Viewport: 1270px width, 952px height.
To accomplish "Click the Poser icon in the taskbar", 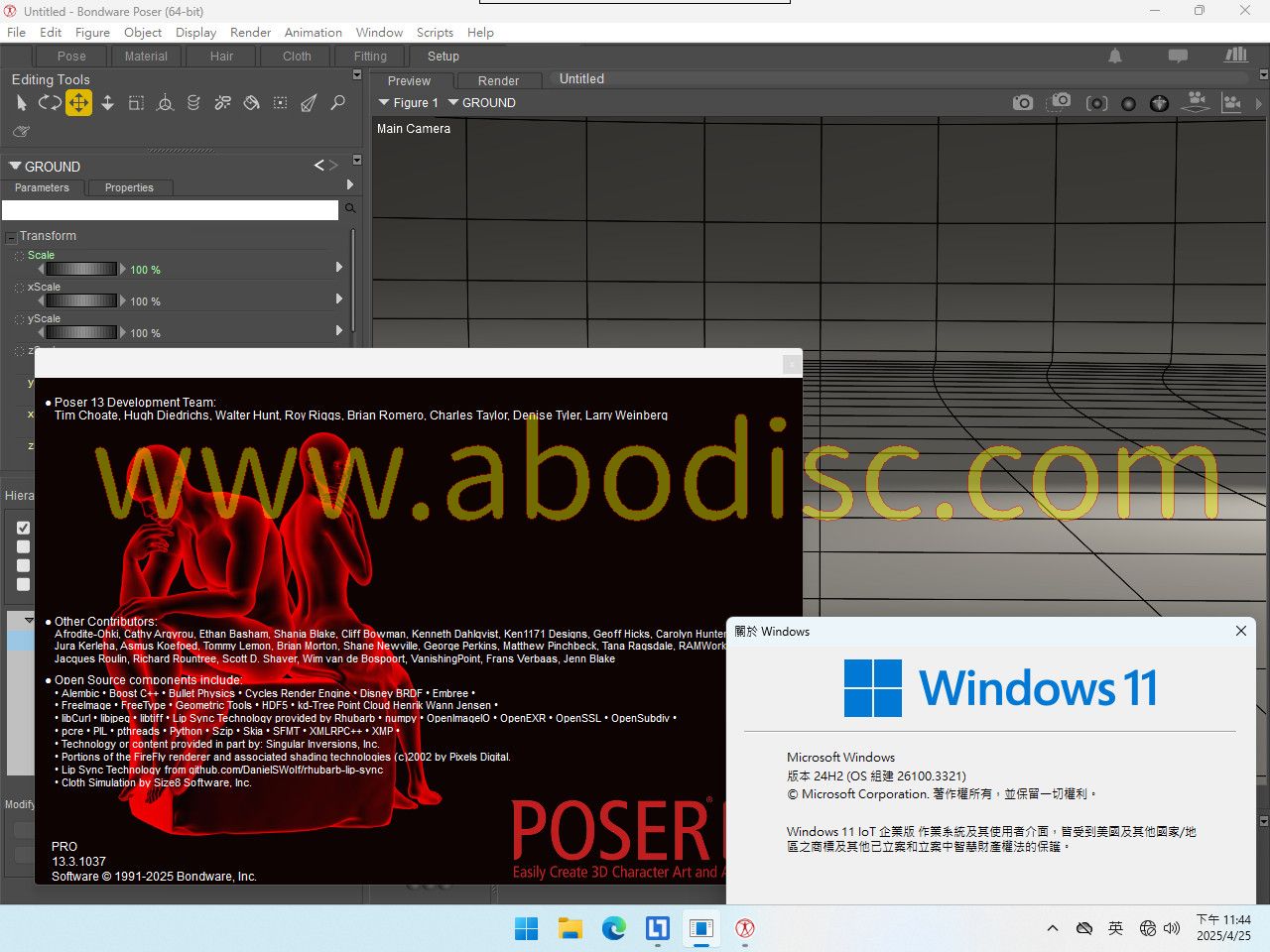I will click(745, 928).
